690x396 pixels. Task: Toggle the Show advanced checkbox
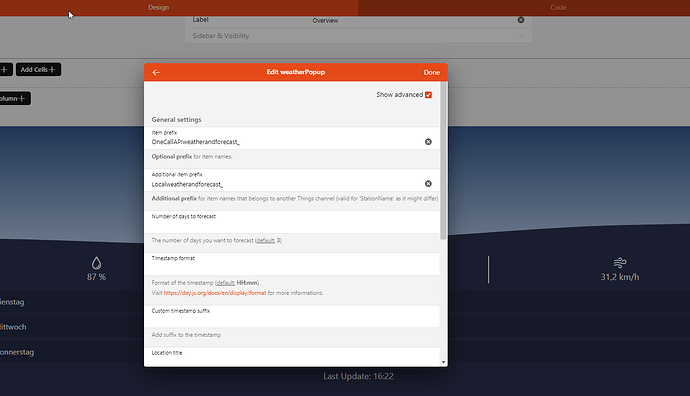point(428,95)
